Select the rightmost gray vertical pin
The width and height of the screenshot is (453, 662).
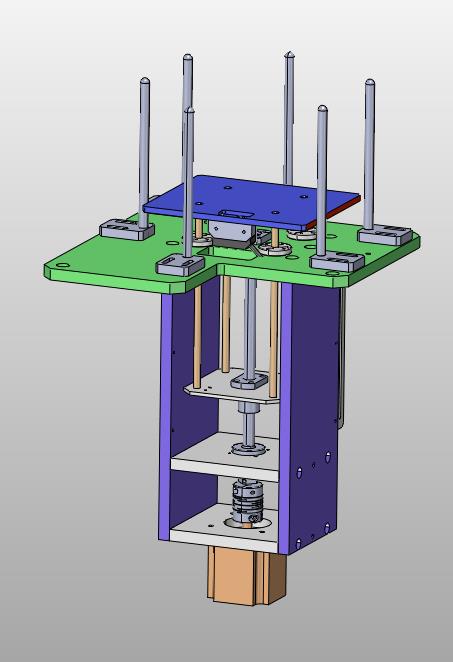coord(369,154)
